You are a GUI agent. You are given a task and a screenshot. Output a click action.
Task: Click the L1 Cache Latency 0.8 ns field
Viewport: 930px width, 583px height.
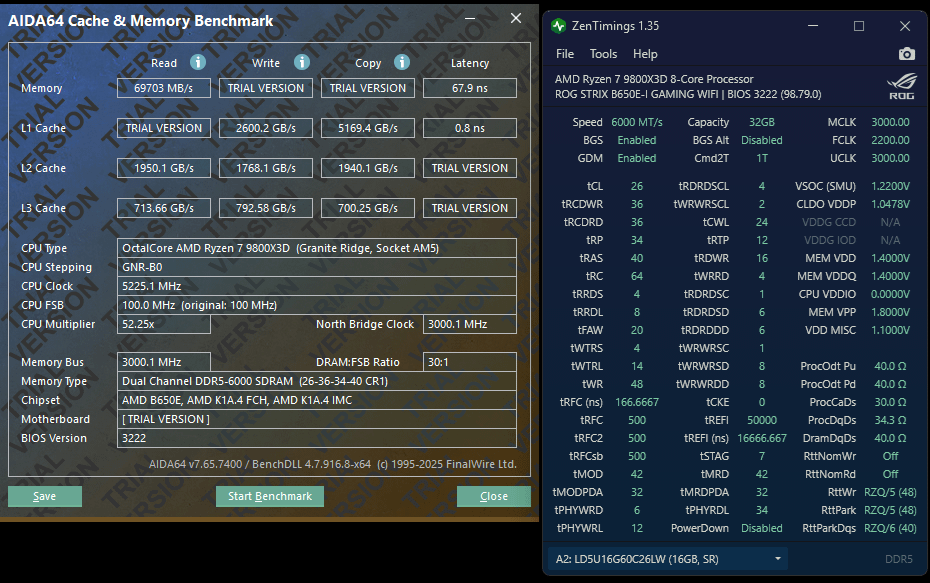tap(470, 128)
